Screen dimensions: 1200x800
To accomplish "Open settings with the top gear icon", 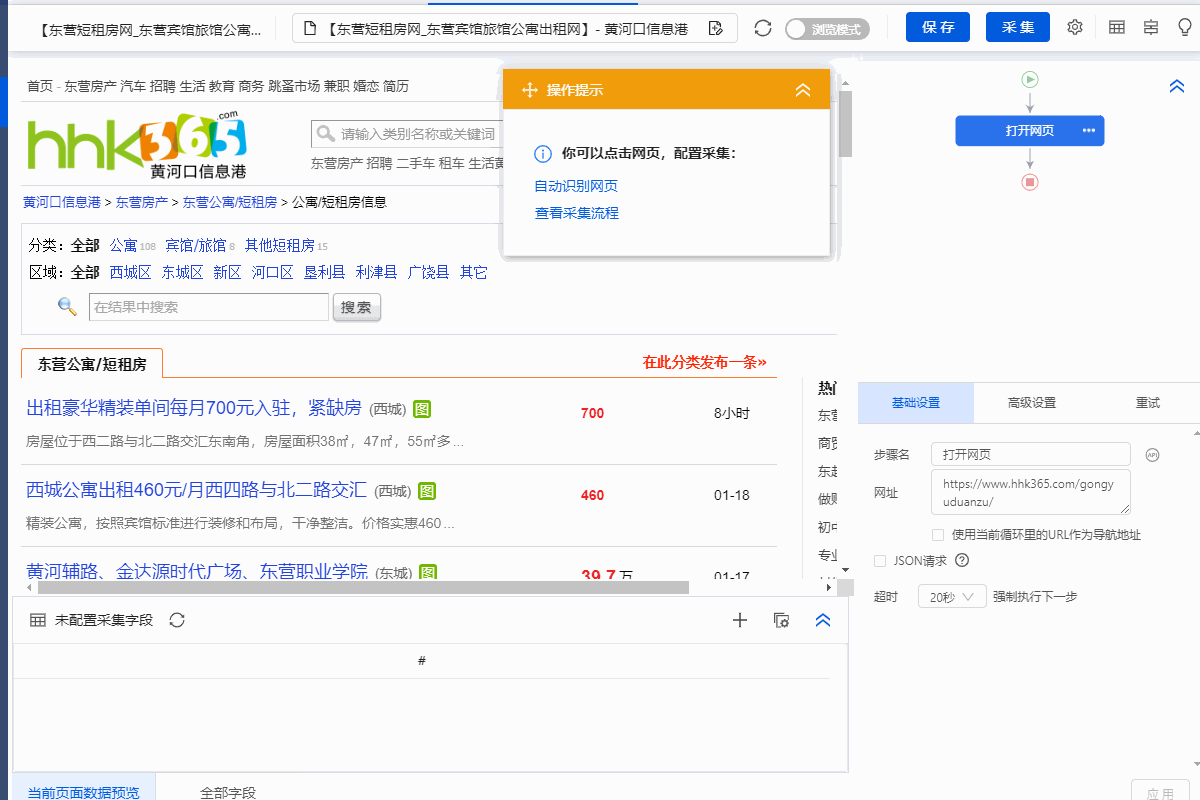I will 1075,28.
